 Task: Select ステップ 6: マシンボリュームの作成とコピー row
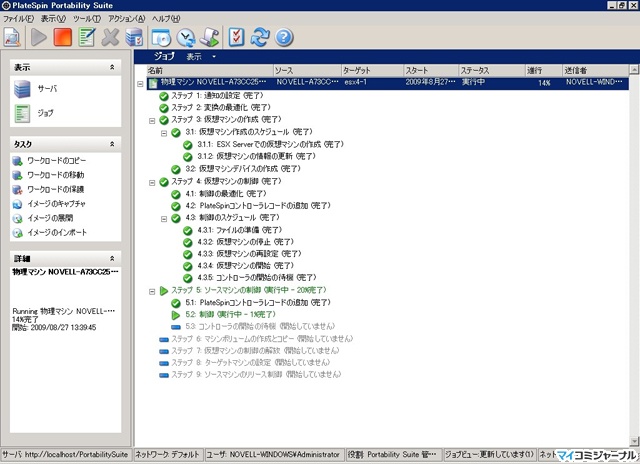point(262,339)
